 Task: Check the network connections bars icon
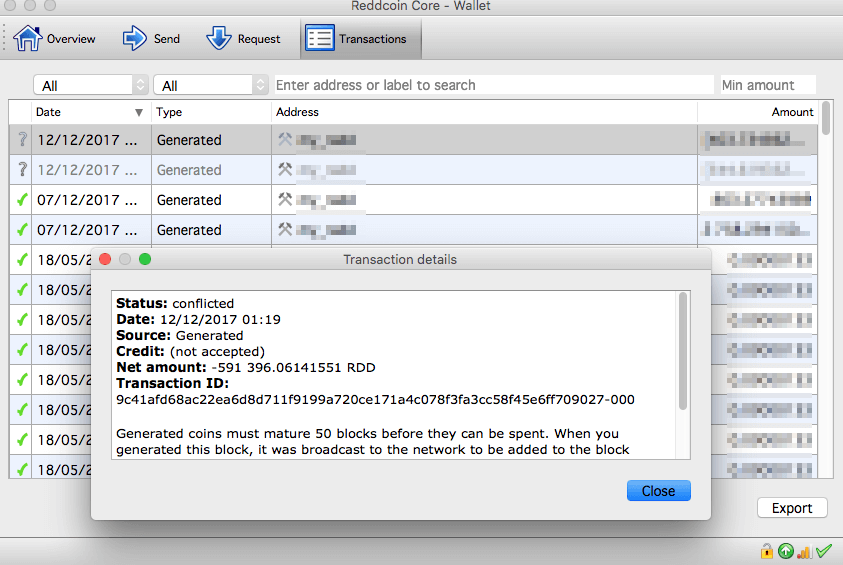[804, 552]
